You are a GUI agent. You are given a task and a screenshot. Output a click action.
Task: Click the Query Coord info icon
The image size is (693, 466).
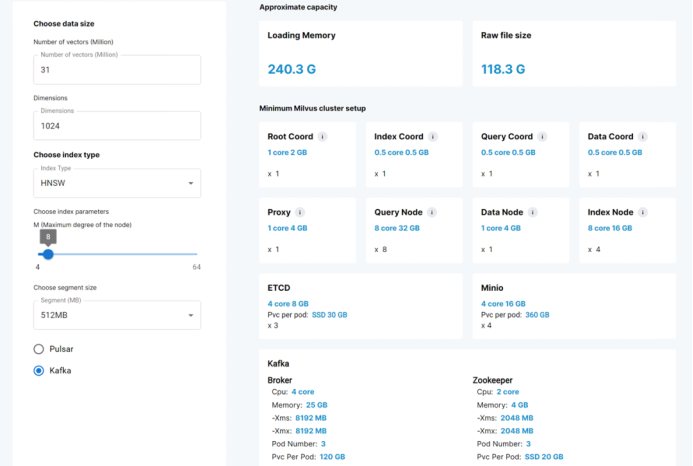pos(542,137)
